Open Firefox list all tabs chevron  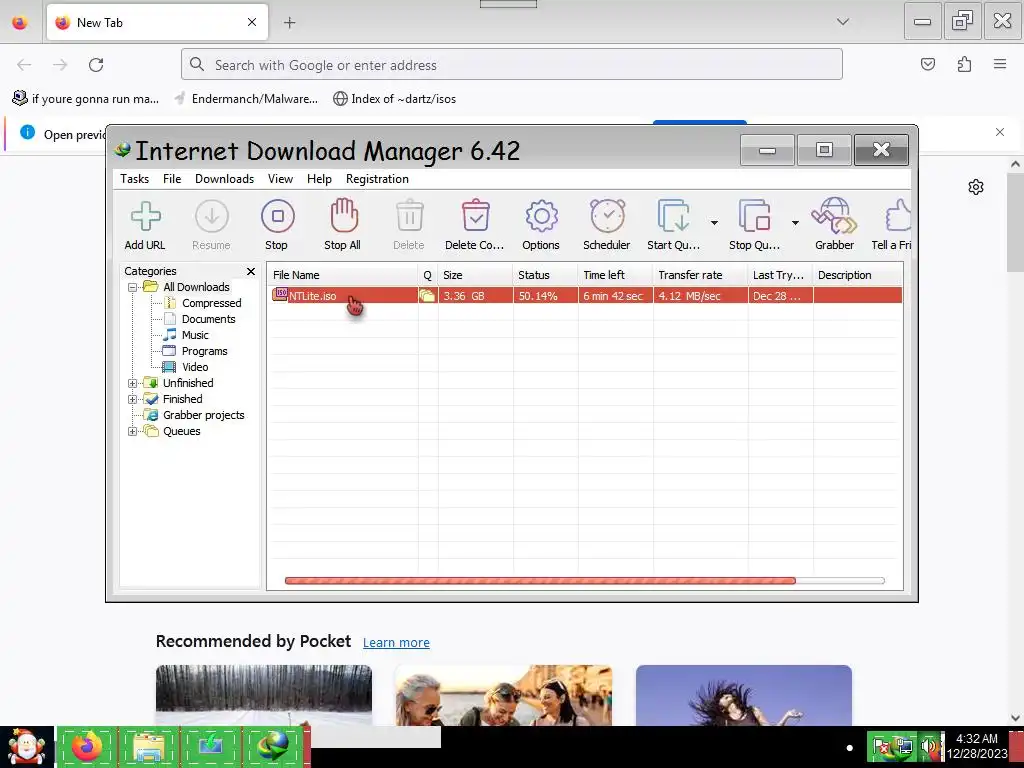(x=843, y=22)
